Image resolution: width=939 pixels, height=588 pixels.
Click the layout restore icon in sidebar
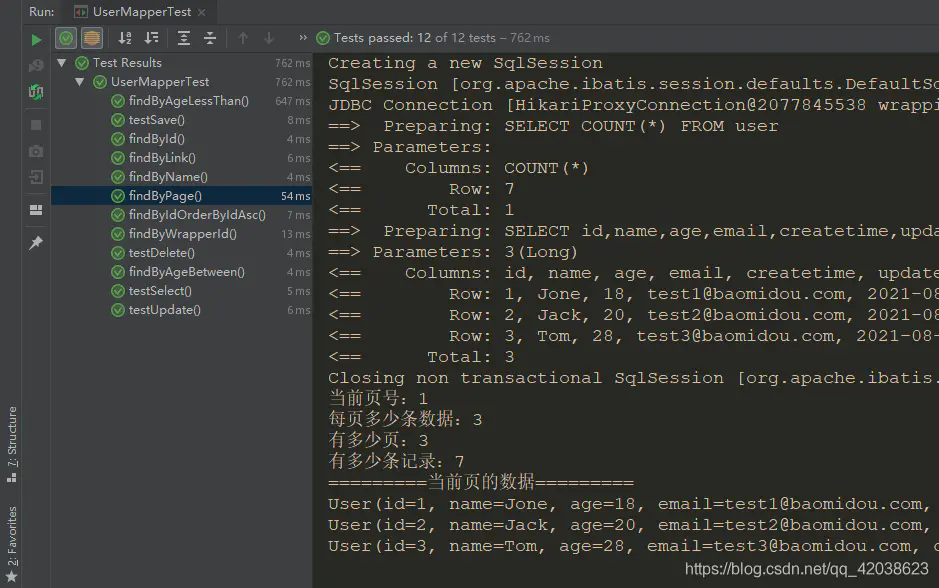36,210
